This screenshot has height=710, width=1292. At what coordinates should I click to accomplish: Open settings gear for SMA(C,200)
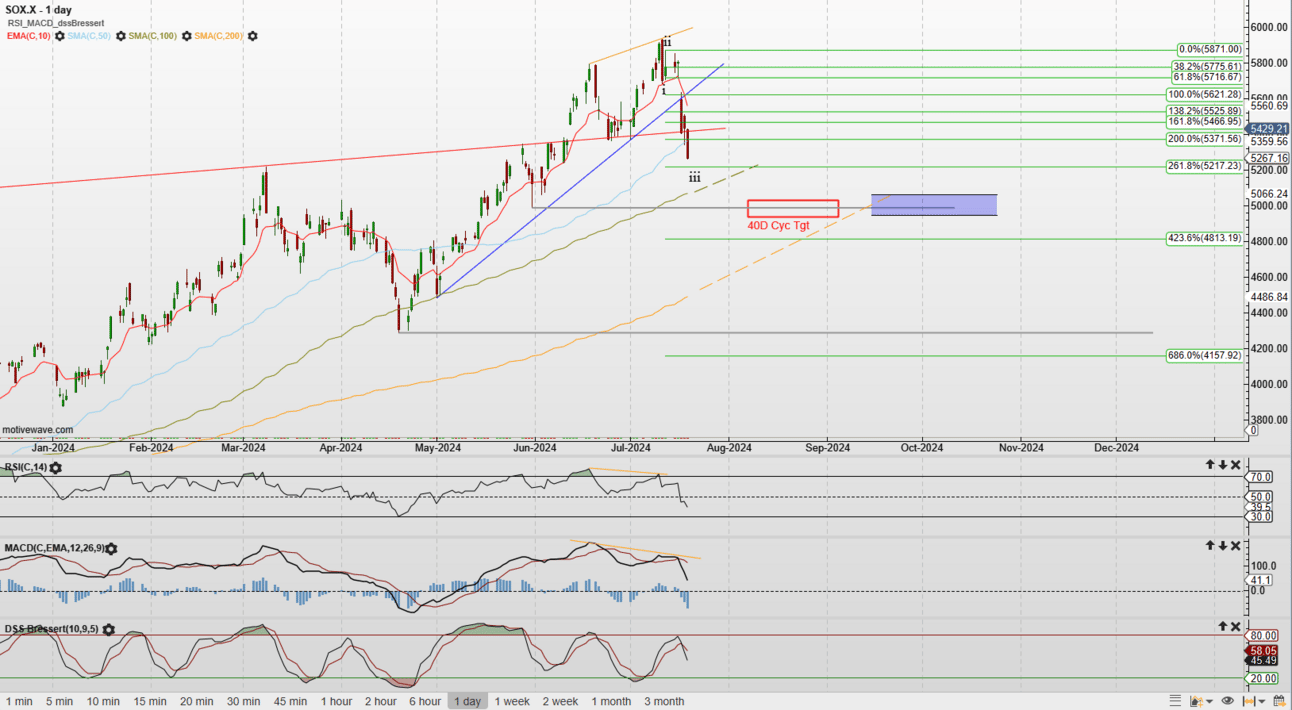[x=252, y=36]
